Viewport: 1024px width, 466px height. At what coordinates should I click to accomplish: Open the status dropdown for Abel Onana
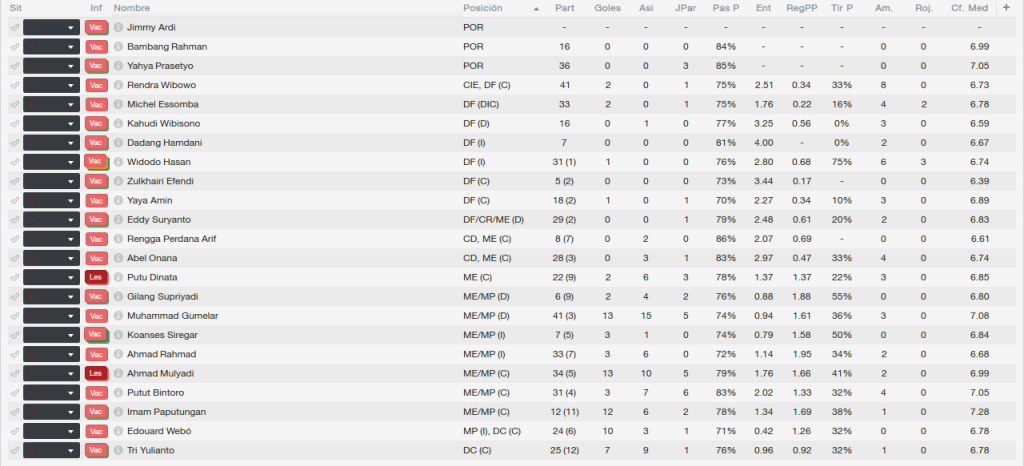coord(52,258)
